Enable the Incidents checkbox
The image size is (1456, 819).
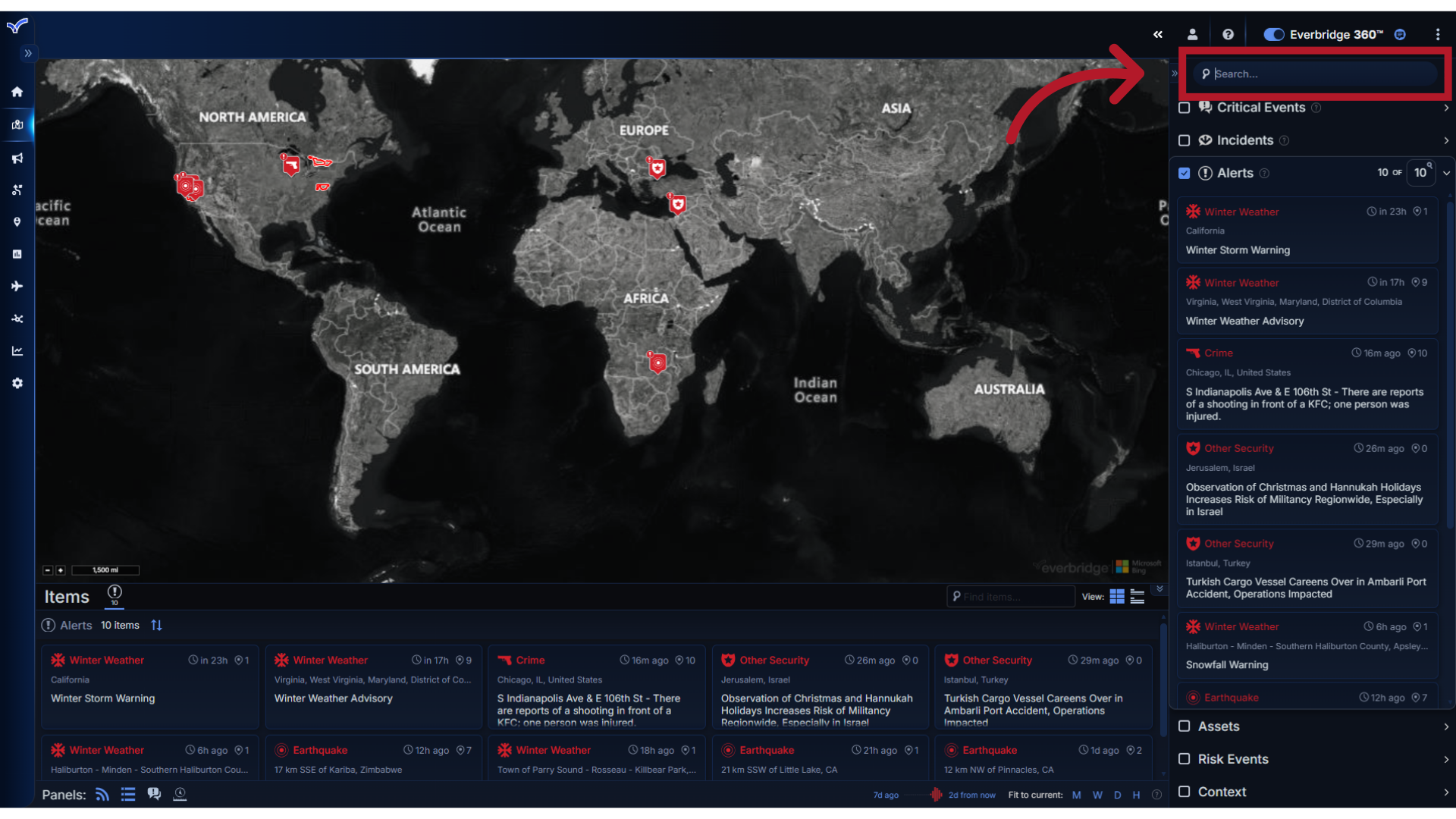tap(1185, 140)
